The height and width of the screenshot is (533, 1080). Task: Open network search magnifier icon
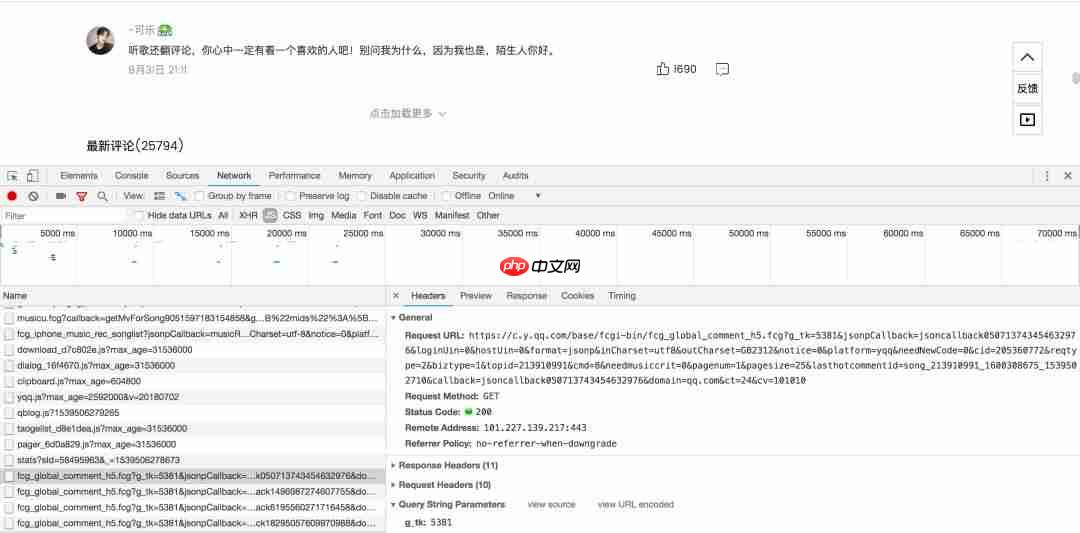(102, 196)
